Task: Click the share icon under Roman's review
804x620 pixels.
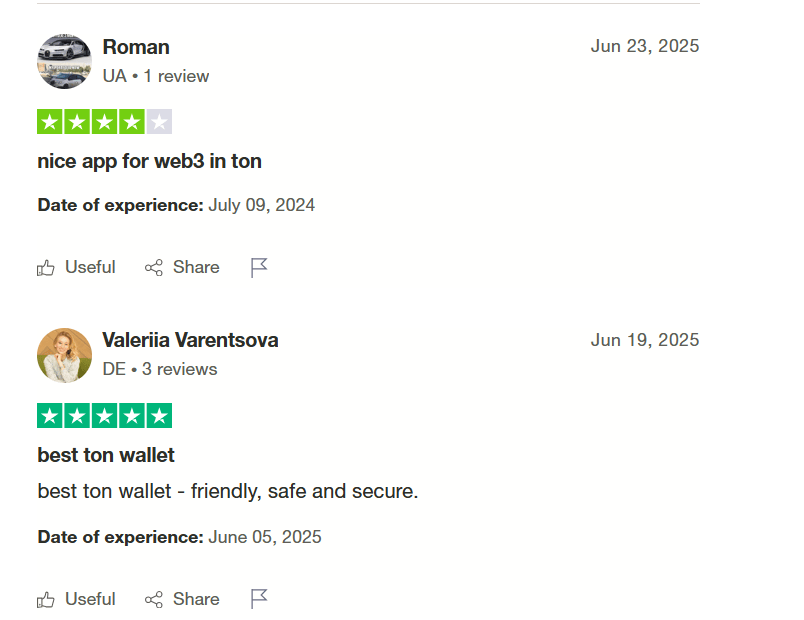Action: coord(153,268)
